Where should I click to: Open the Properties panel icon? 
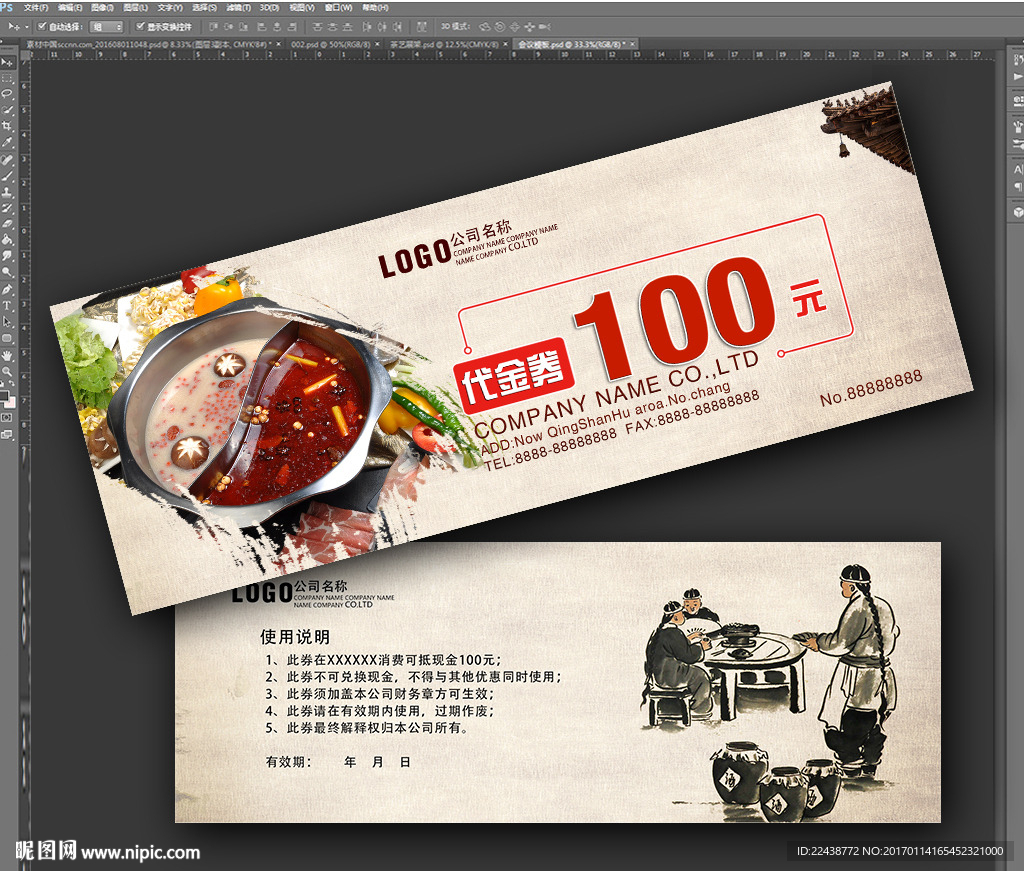click(x=1017, y=101)
